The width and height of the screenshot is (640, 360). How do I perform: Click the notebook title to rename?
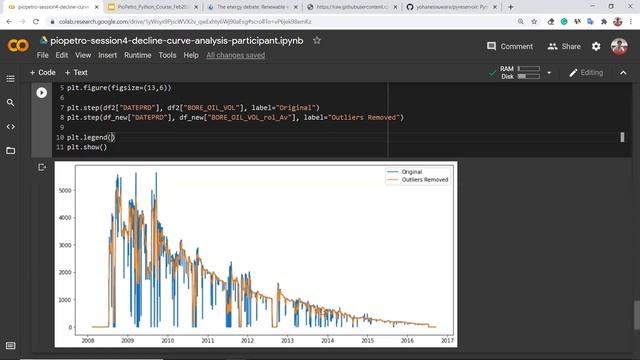176,40
